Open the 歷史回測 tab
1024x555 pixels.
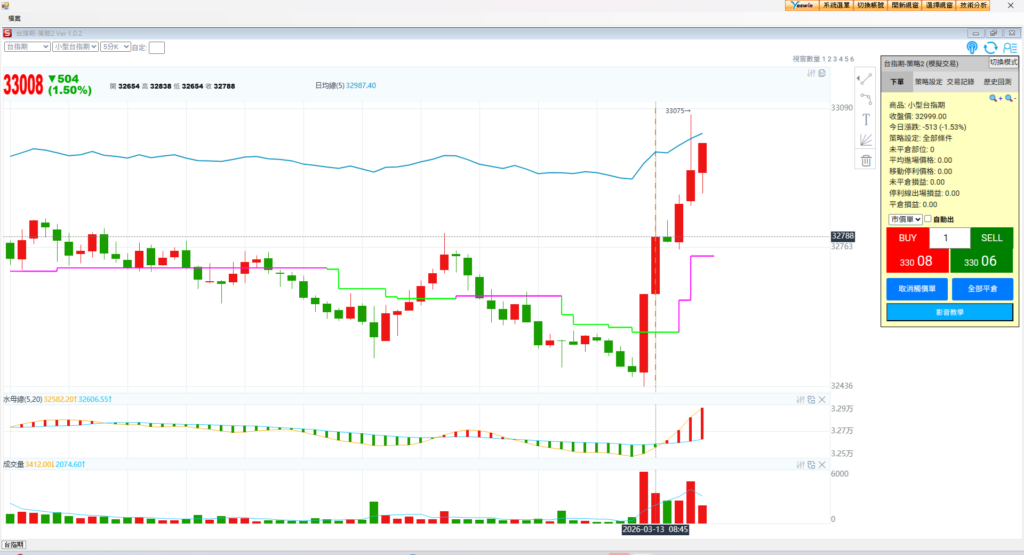pyautogui.click(x=997, y=82)
